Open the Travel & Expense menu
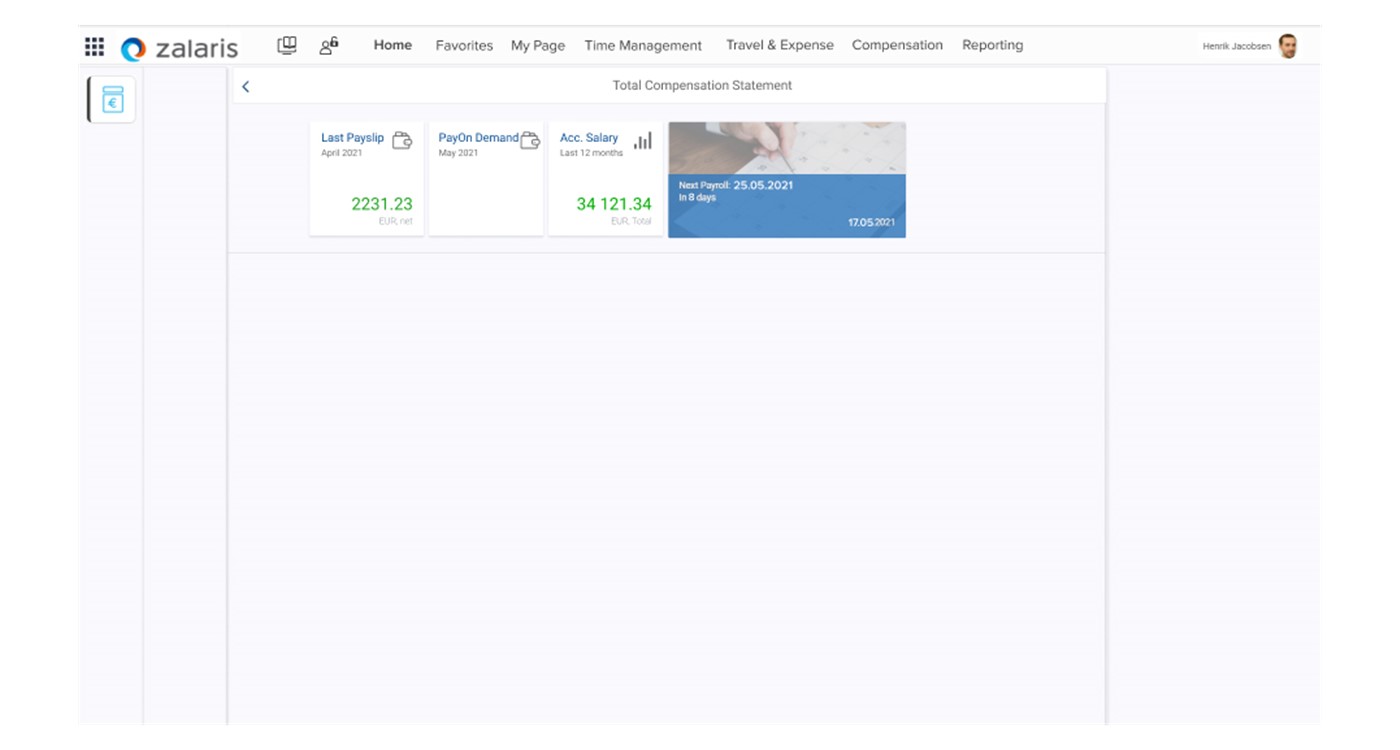Image resolution: width=1400 pixels, height=750 pixels. [x=779, y=45]
